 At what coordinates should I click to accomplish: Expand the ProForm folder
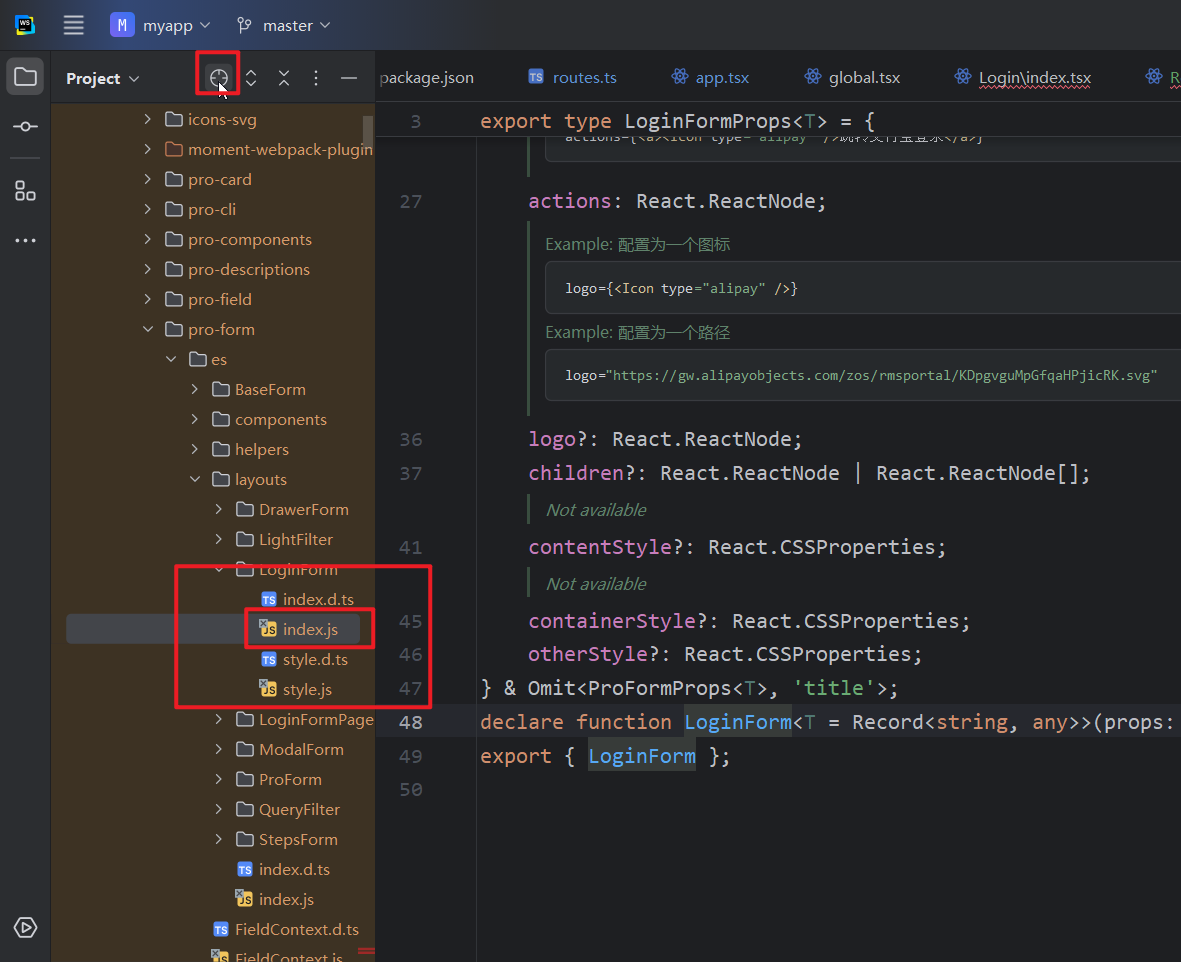pos(218,779)
